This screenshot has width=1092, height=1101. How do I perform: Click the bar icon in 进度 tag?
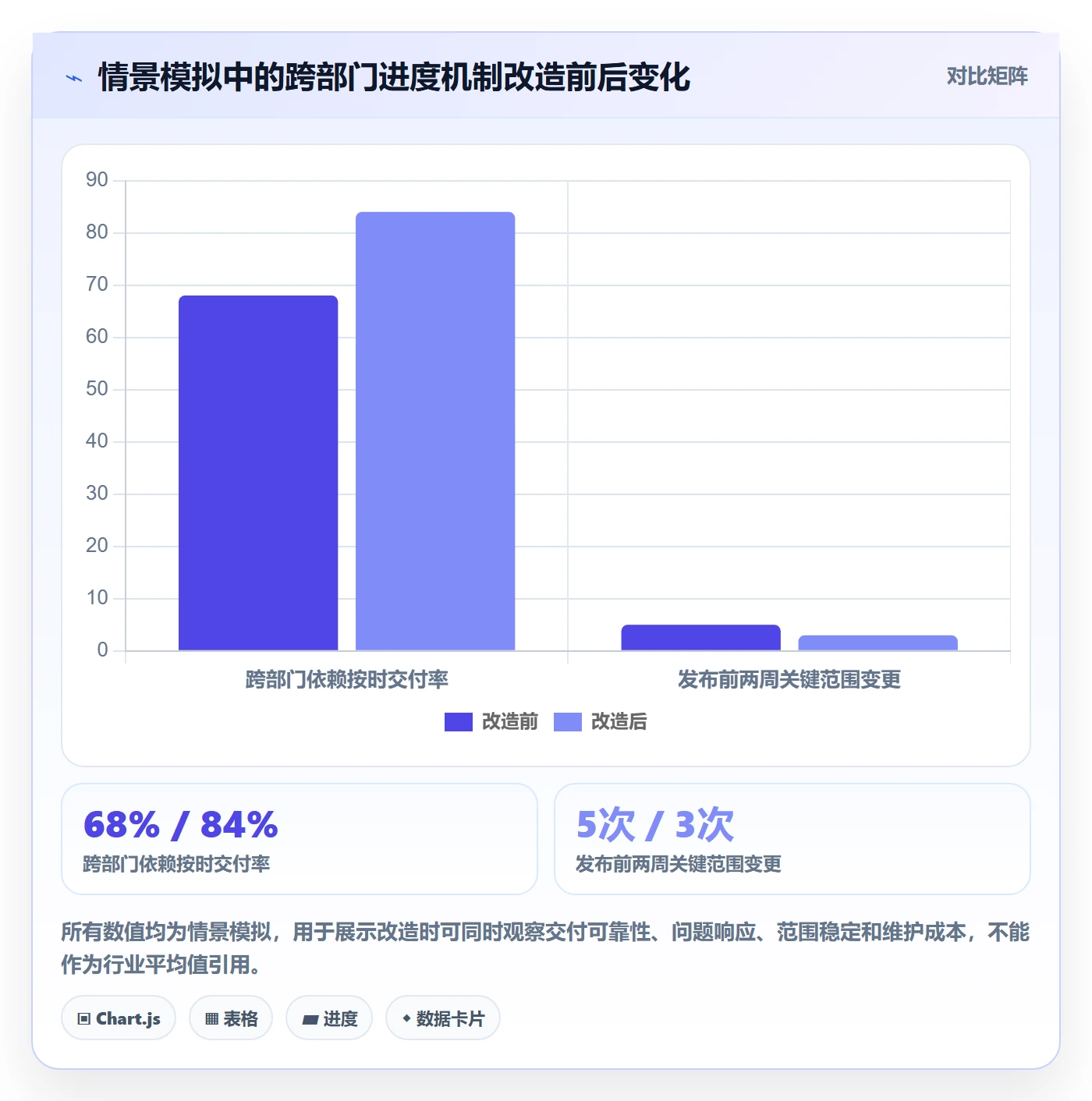pos(310,1020)
